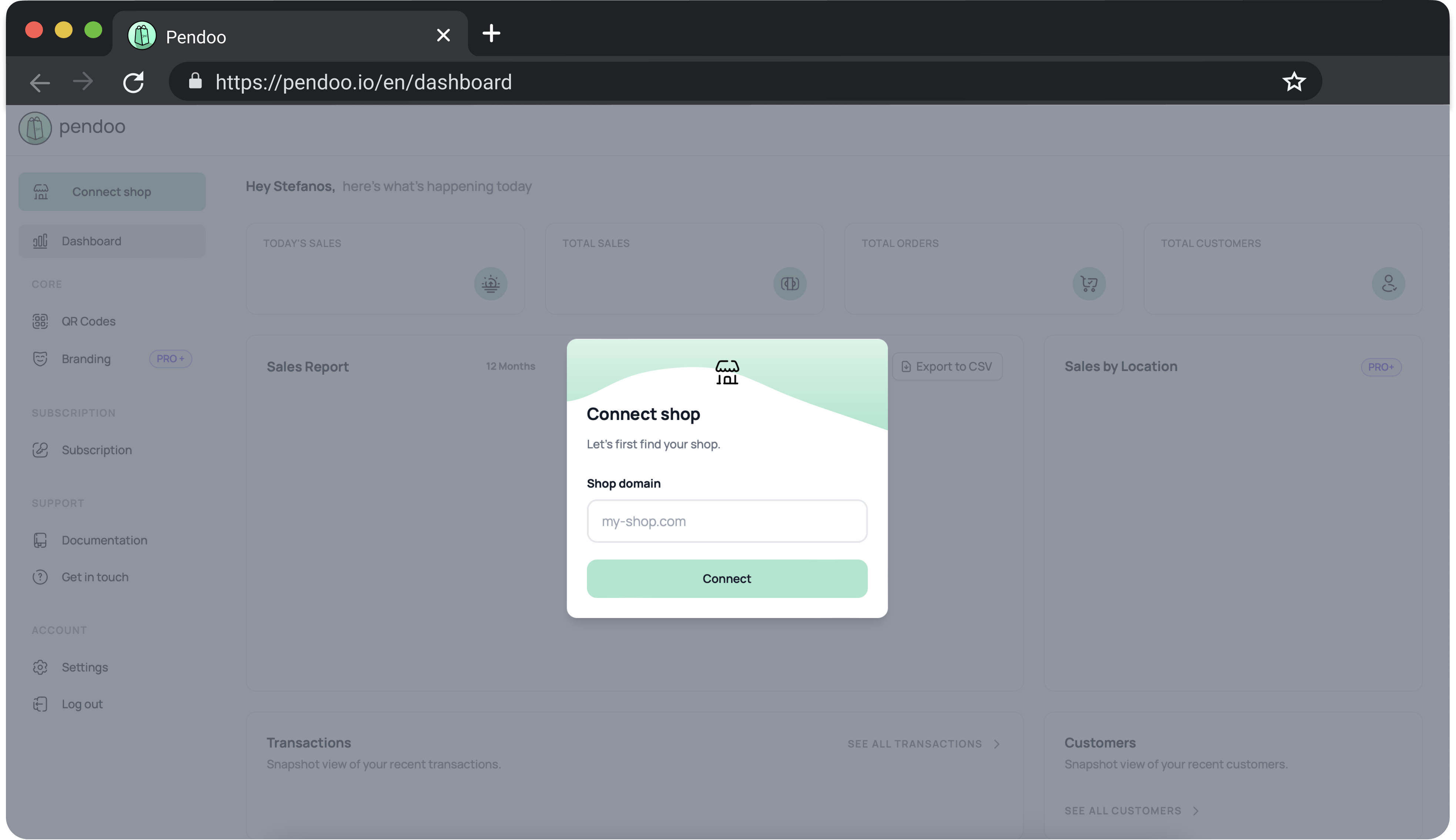Click the shop icon atop the Connect shop dialog
This screenshot has width=1456, height=840.
727,372
